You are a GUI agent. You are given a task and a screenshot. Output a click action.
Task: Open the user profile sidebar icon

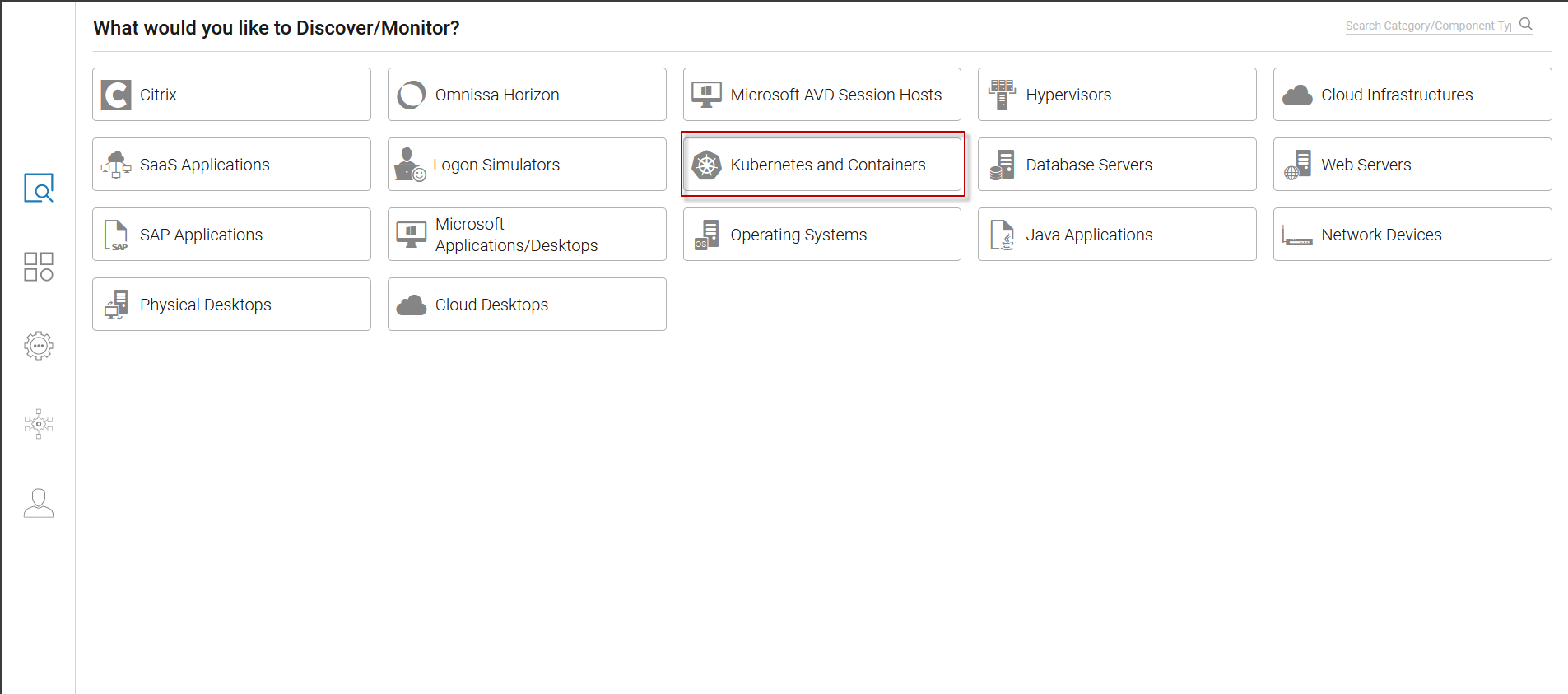point(39,503)
